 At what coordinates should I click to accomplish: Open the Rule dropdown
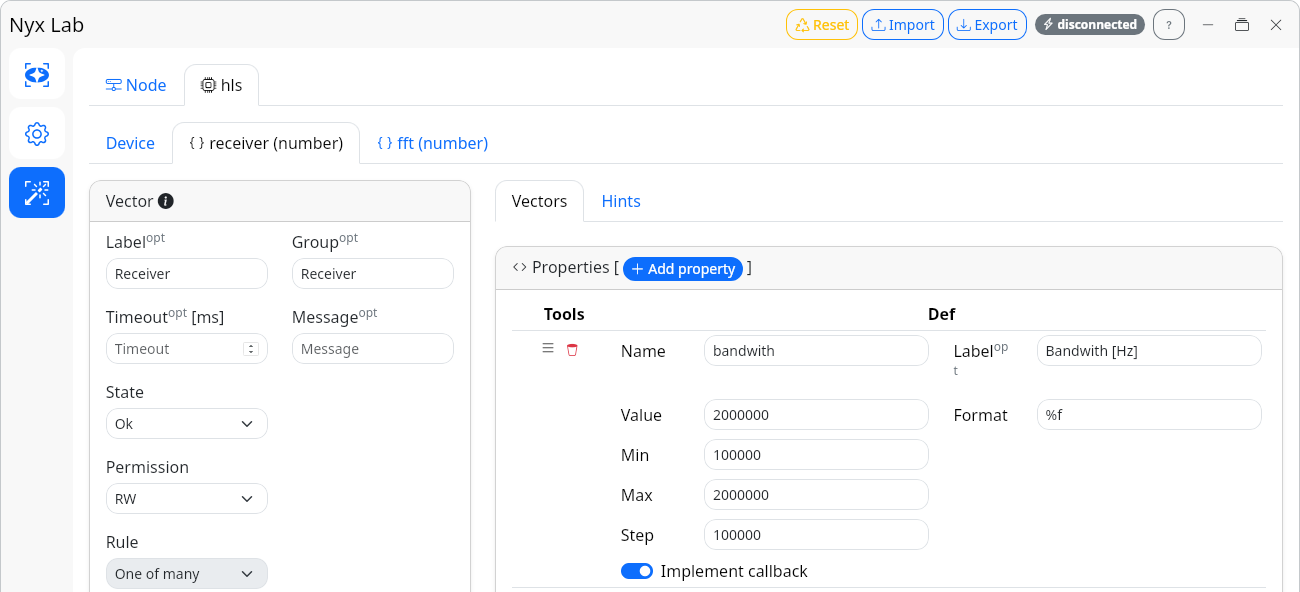point(186,574)
